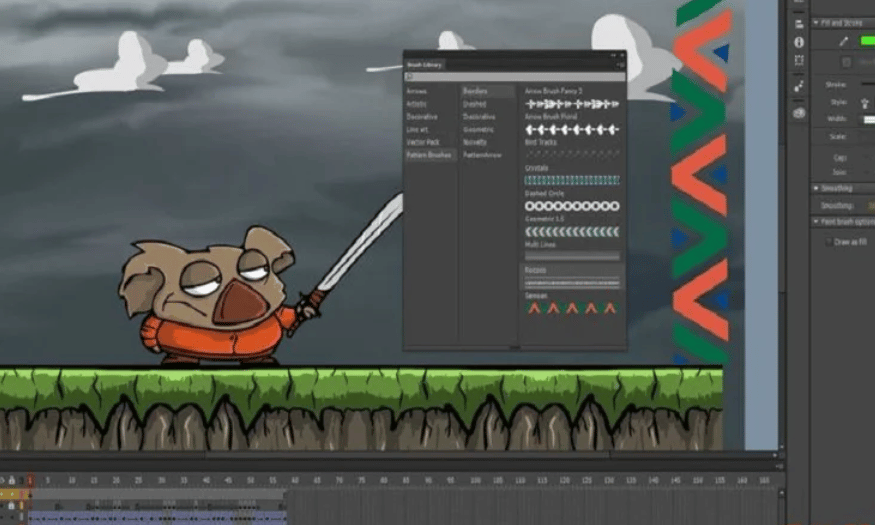Click the grass platform artwork on stage
The width and height of the screenshot is (875, 525).
[361, 408]
